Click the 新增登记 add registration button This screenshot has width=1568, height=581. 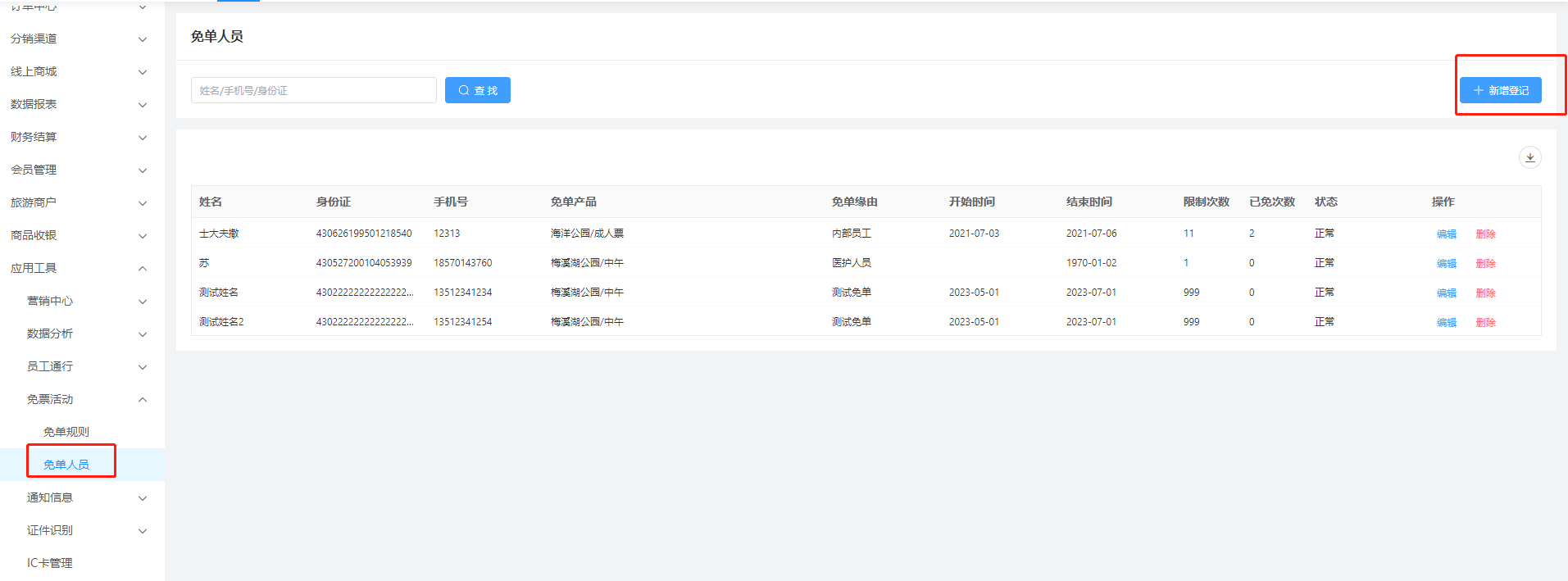click(x=1500, y=90)
